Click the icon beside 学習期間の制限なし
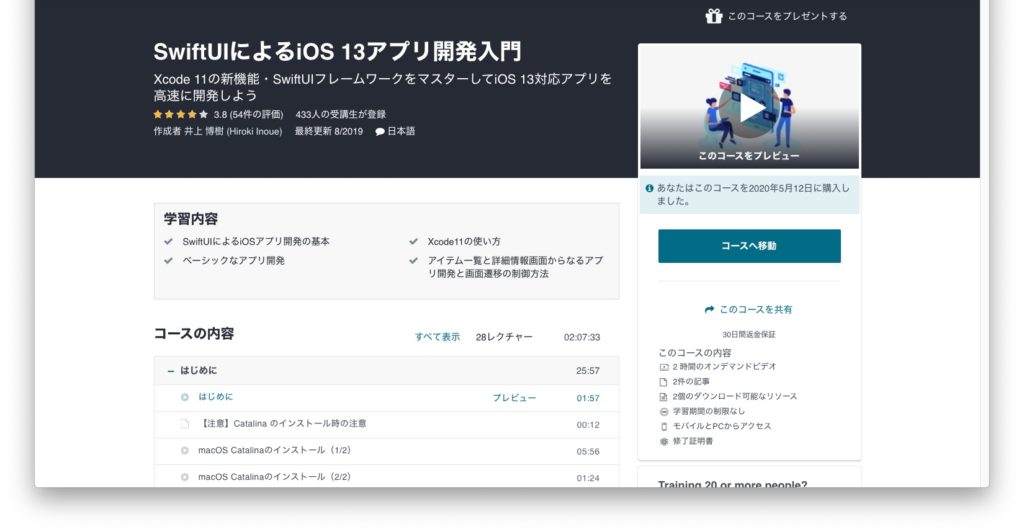 click(x=664, y=412)
